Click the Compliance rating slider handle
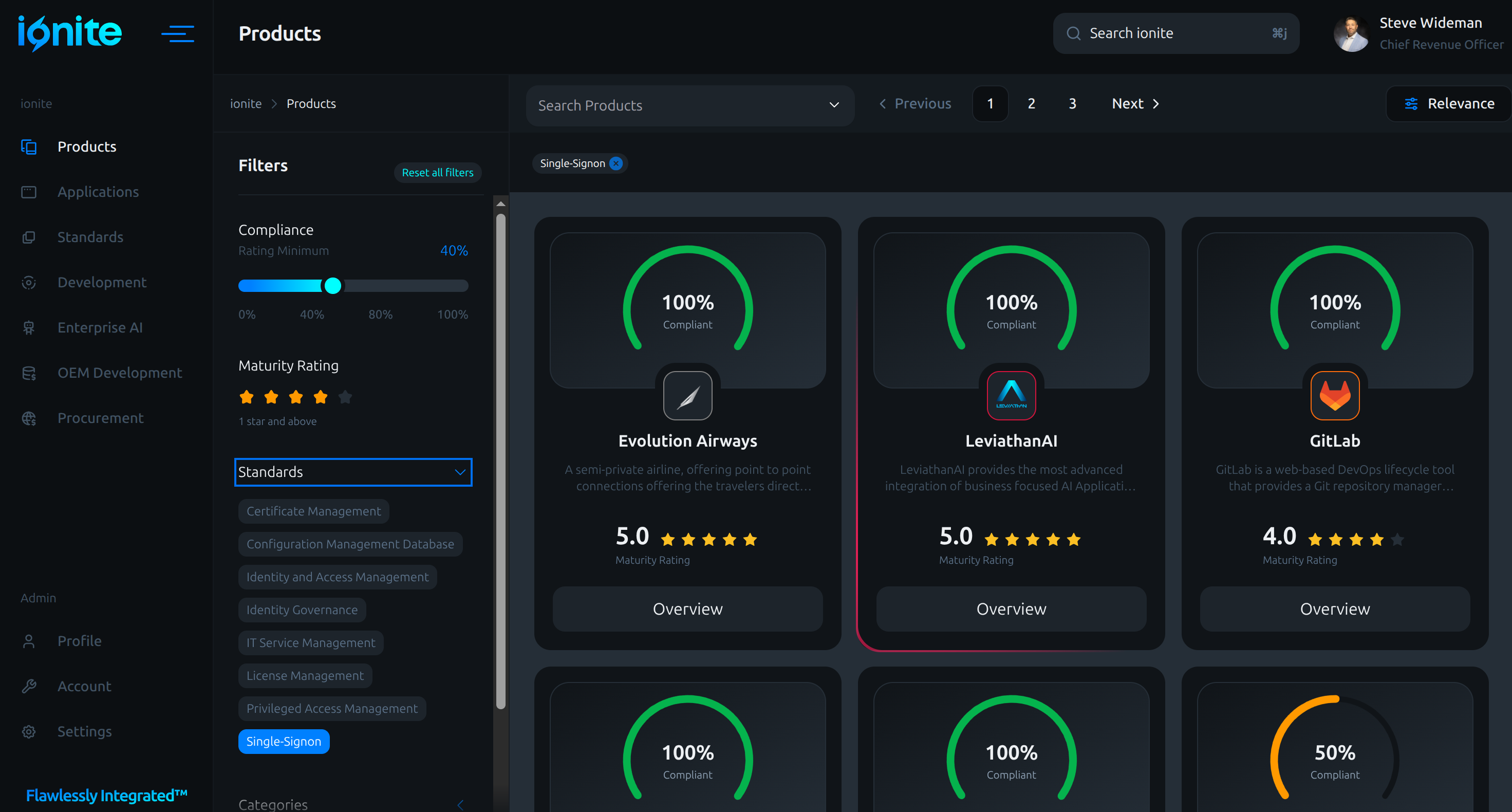This screenshot has height=812, width=1512. click(x=333, y=286)
